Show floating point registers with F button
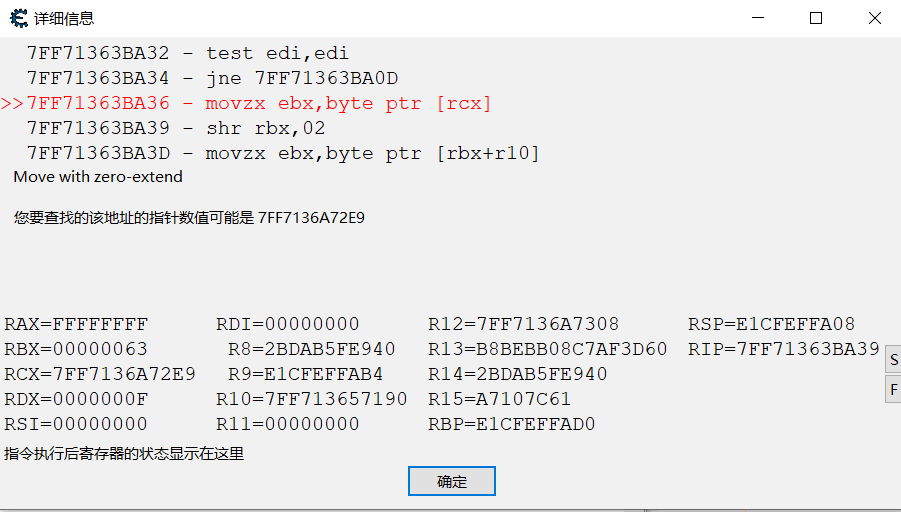The height and width of the screenshot is (512, 901). click(x=893, y=390)
